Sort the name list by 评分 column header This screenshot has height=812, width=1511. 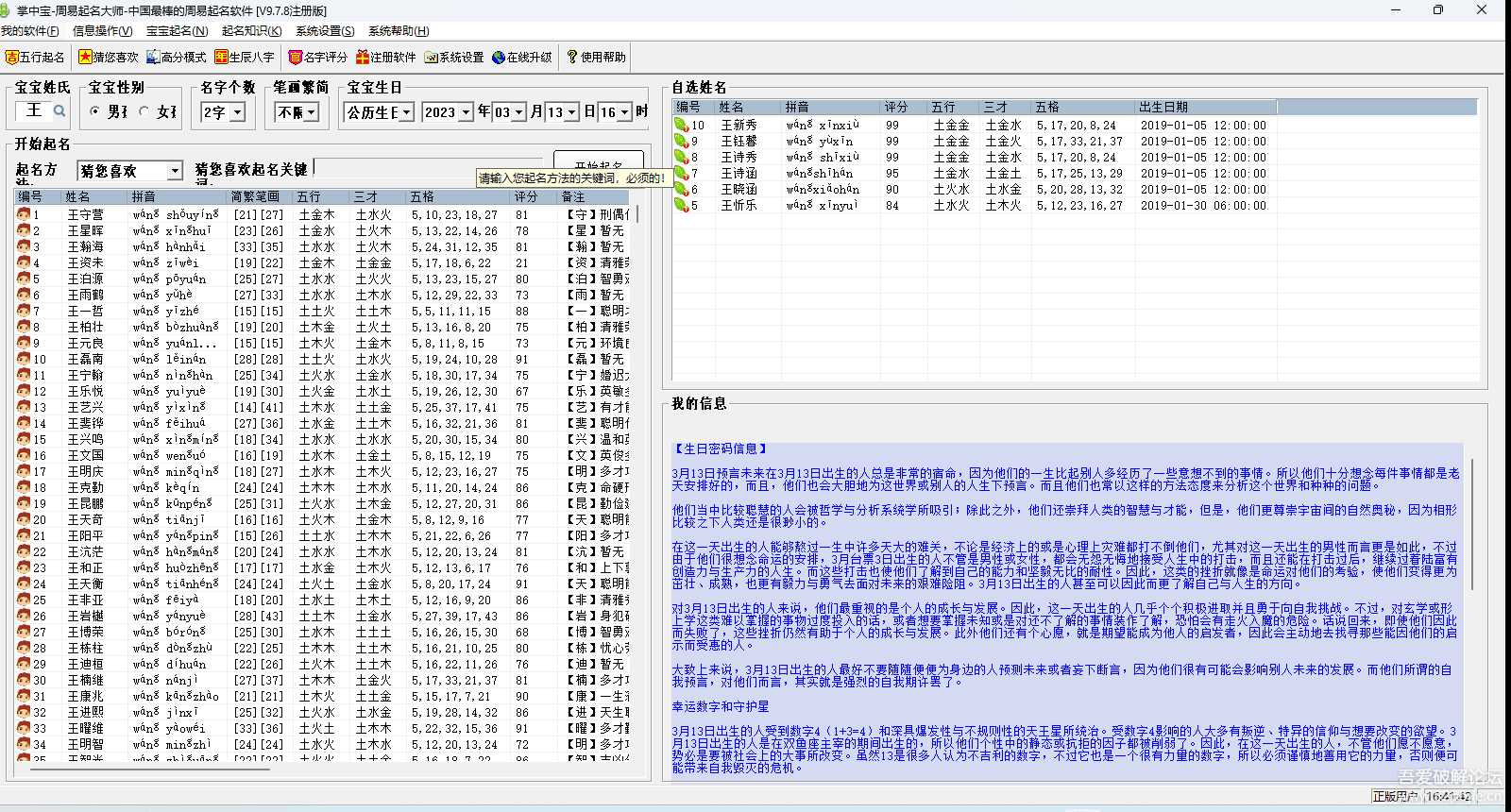tap(526, 196)
